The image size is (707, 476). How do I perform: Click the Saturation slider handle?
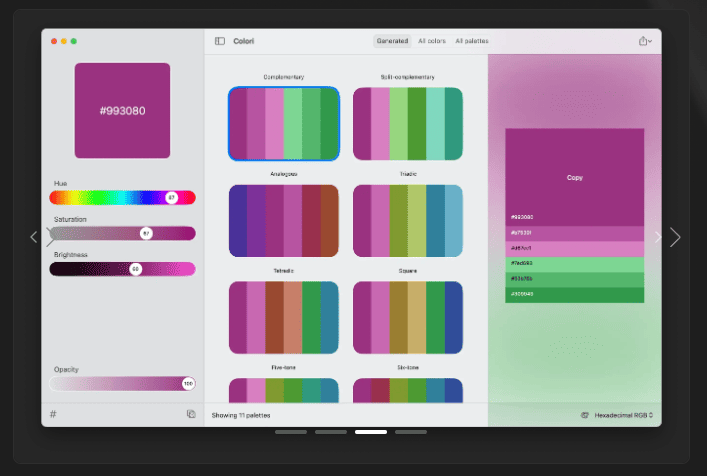(146, 233)
